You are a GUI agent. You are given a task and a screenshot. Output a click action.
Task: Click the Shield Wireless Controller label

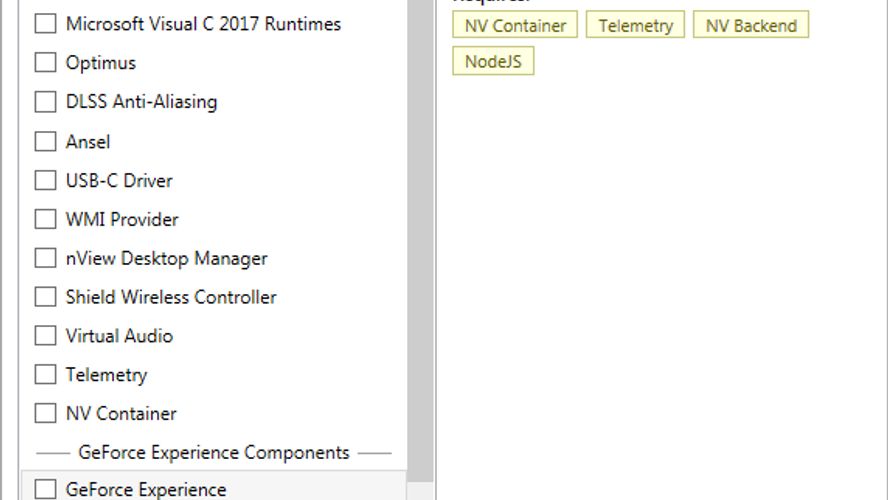click(x=171, y=297)
